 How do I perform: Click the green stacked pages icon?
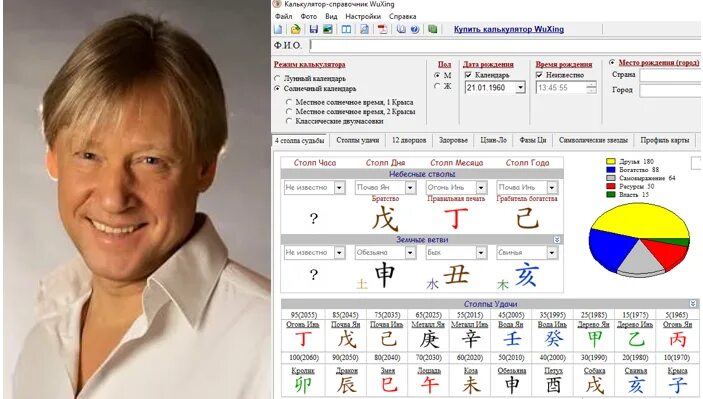(433, 29)
